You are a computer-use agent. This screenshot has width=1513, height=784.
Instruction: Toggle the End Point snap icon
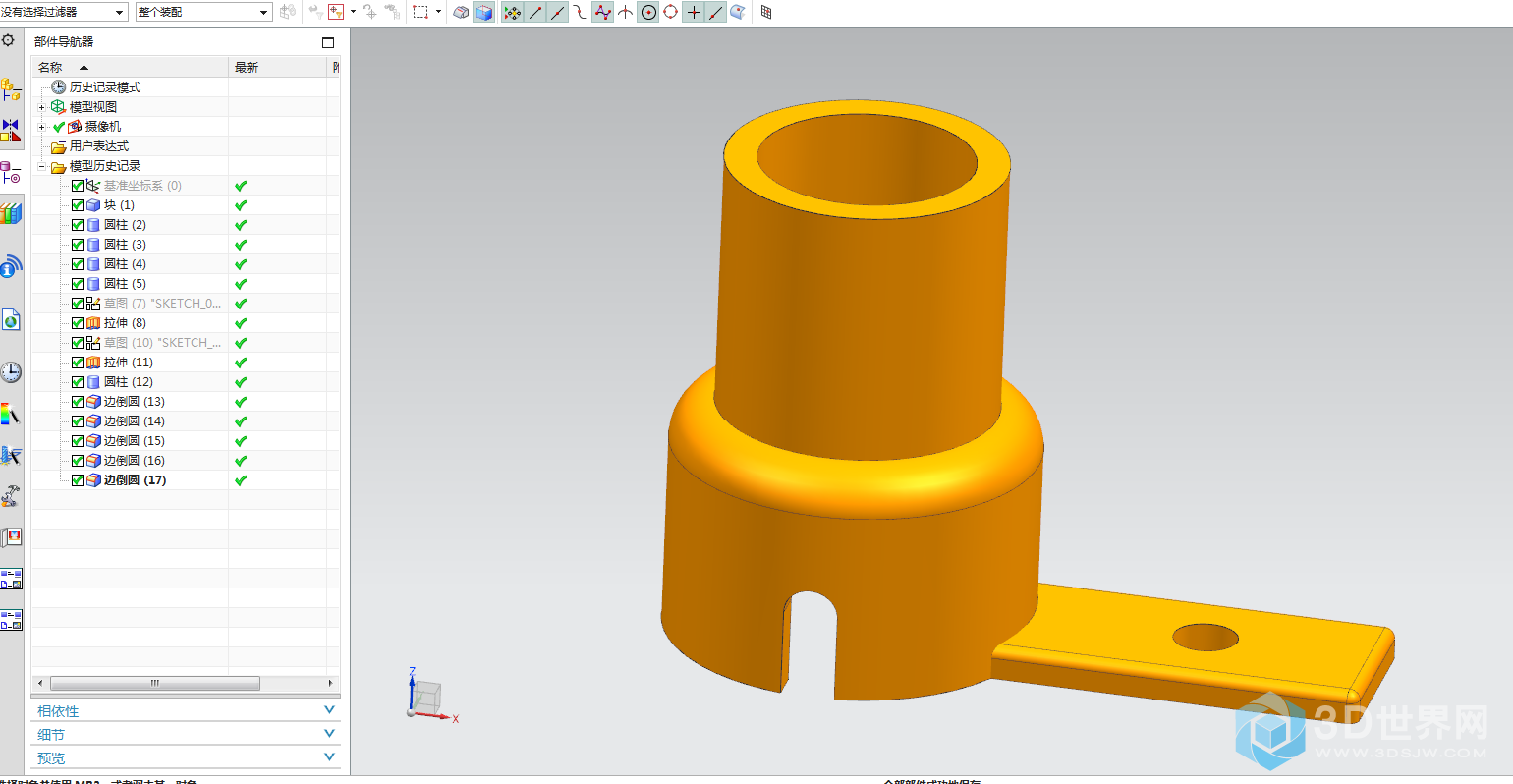535,12
